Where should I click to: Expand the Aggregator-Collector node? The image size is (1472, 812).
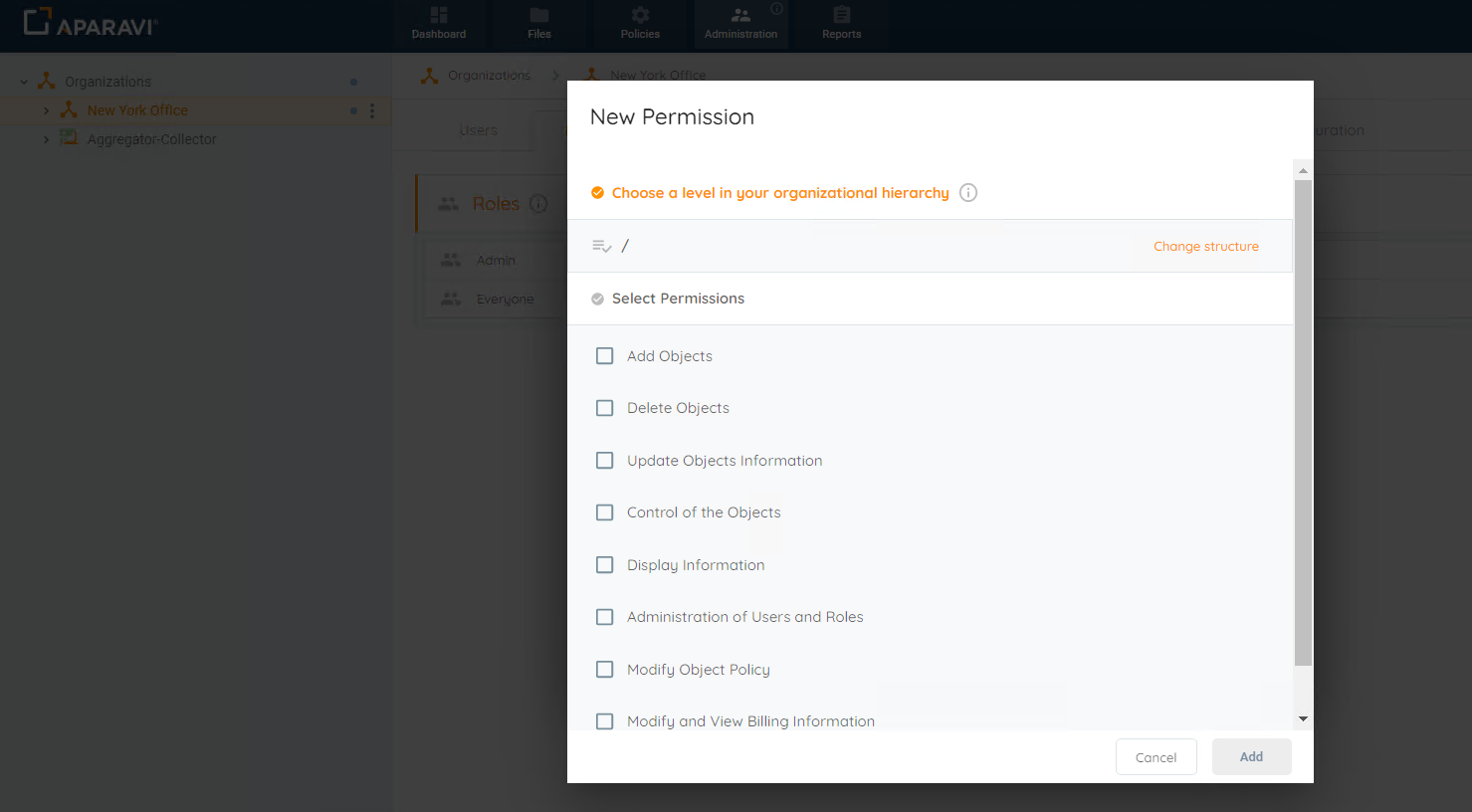click(45, 139)
